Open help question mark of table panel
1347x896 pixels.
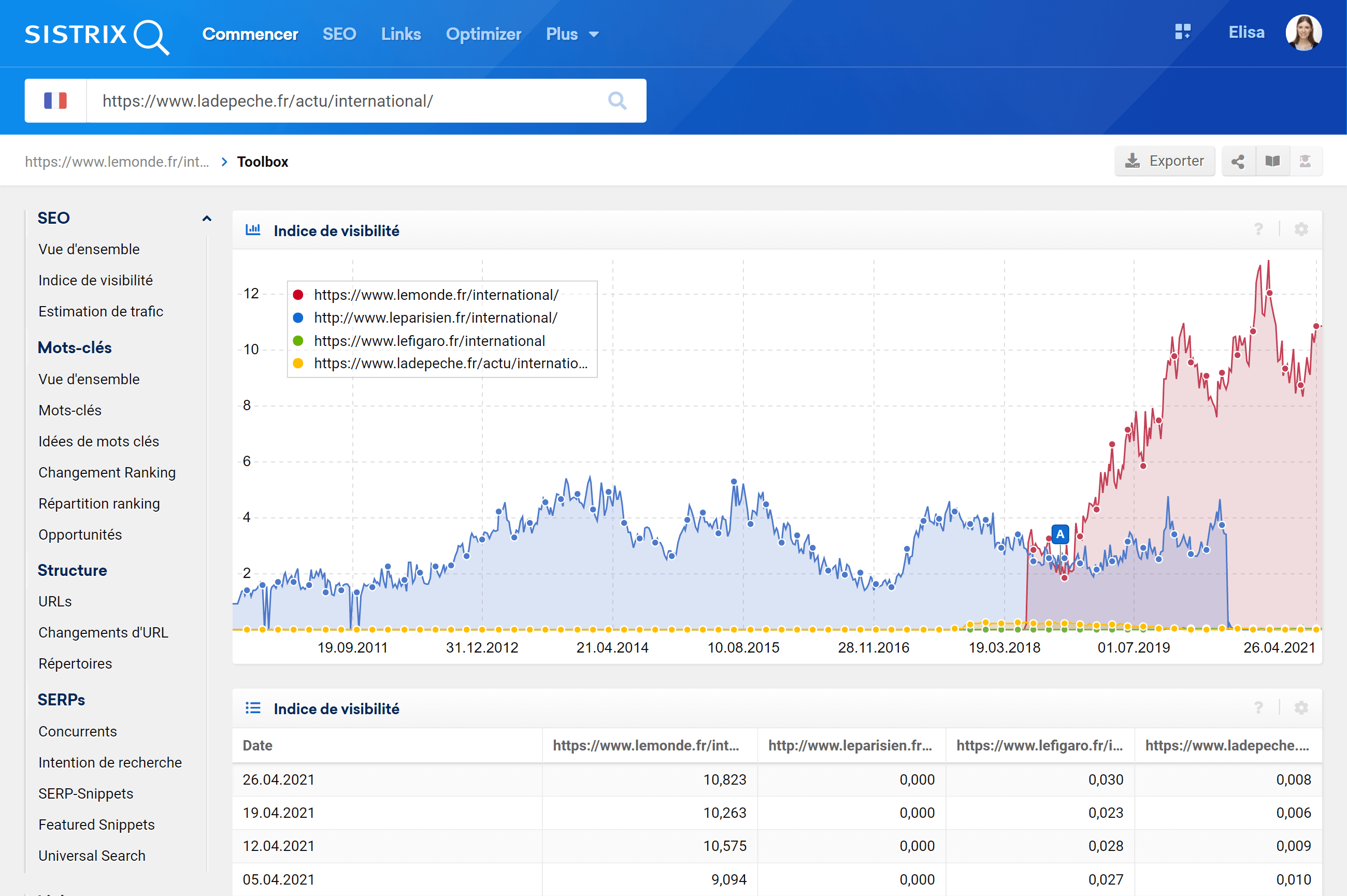pyautogui.click(x=1258, y=708)
